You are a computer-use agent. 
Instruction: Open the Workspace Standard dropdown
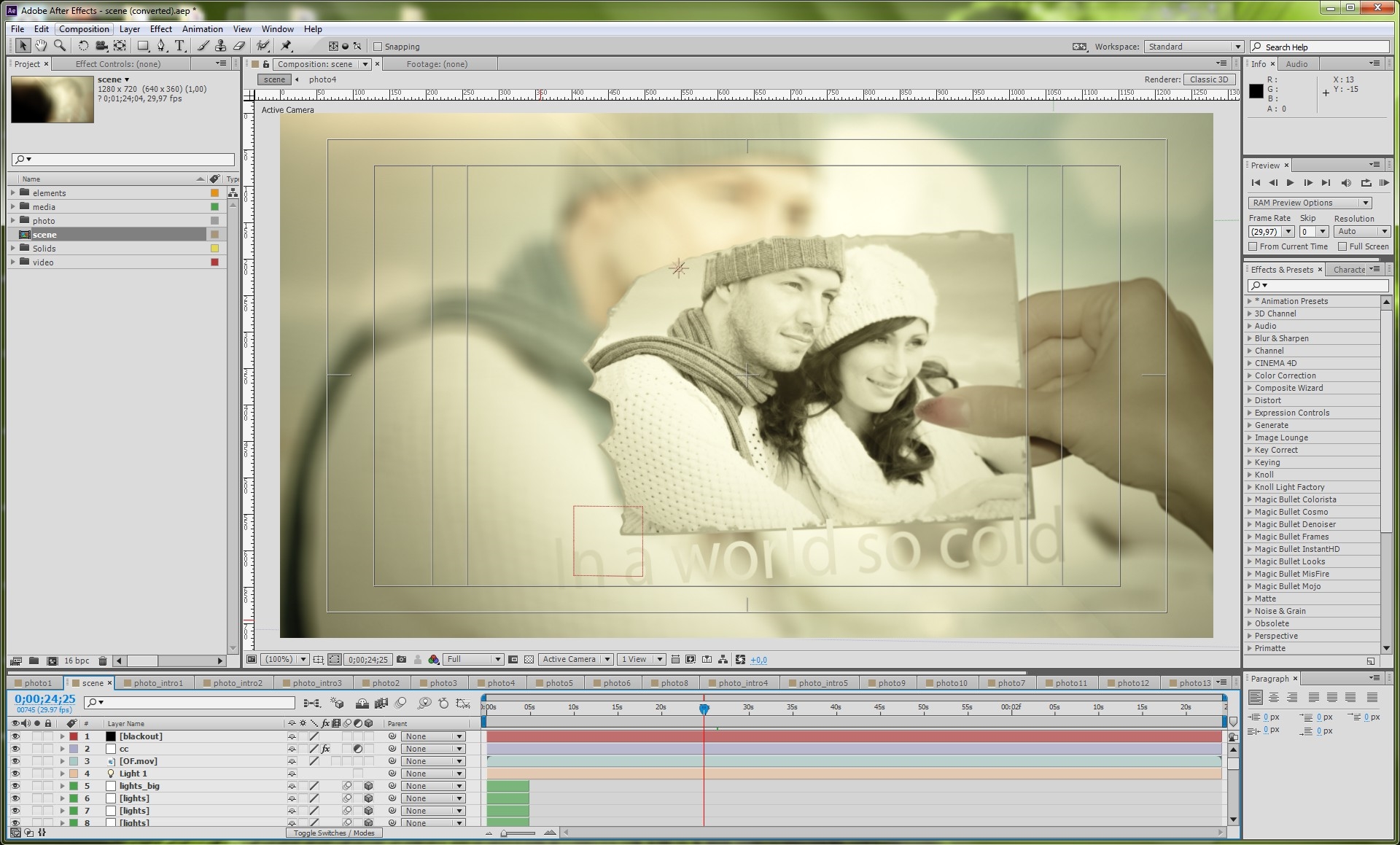(x=1194, y=47)
